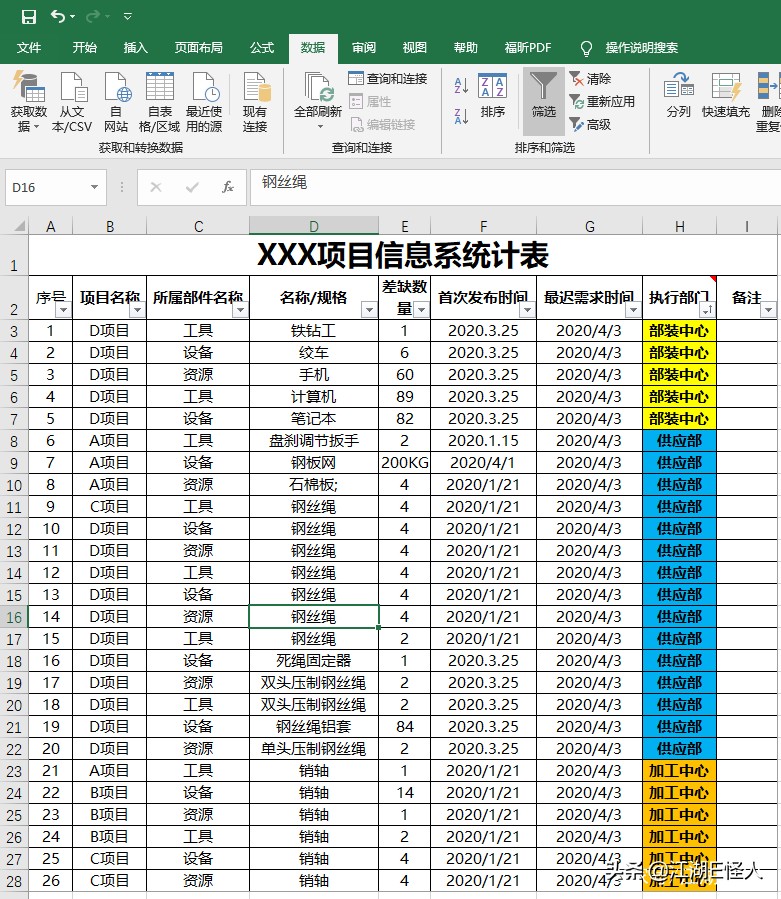Viewport: 781px width, 899px height.
Task: Select row 16 header
Action: click(14, 617)
